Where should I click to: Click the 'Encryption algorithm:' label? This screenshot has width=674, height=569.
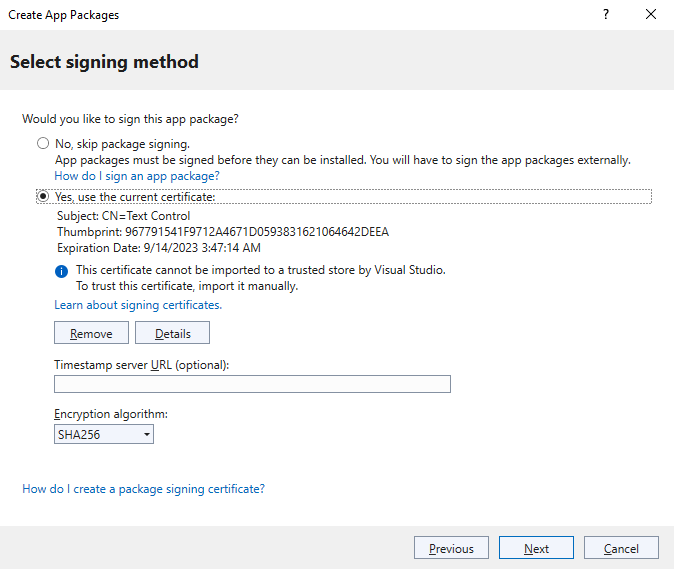click(111, 414)
